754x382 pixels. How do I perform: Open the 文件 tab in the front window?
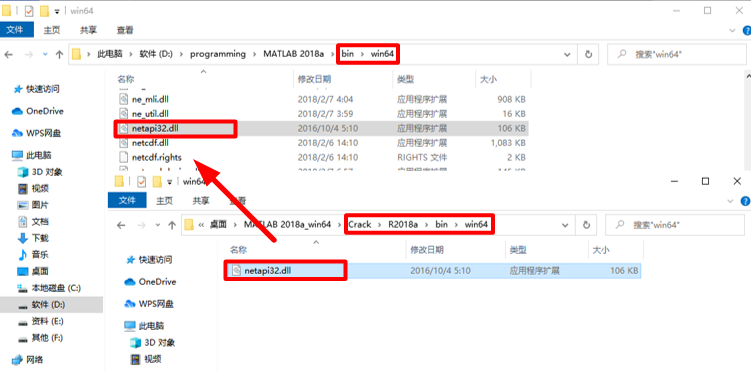click(127, 200)
